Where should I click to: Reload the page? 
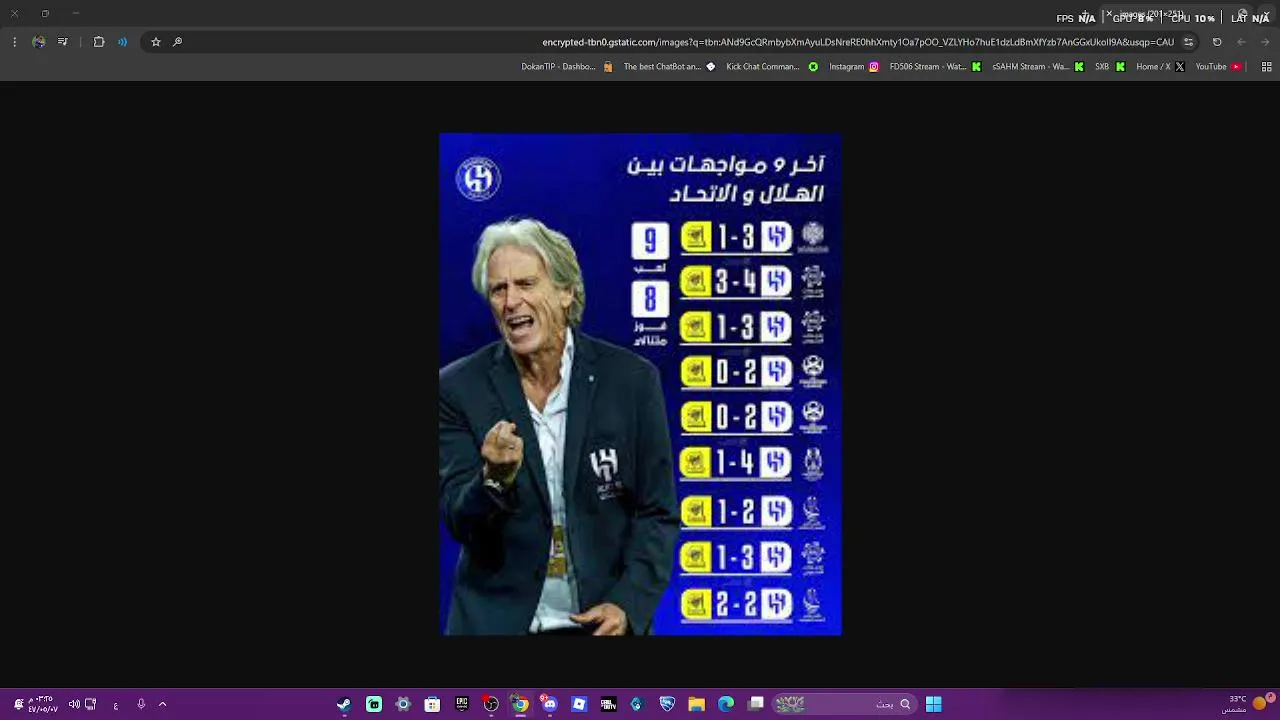[x=1217, y=42]
